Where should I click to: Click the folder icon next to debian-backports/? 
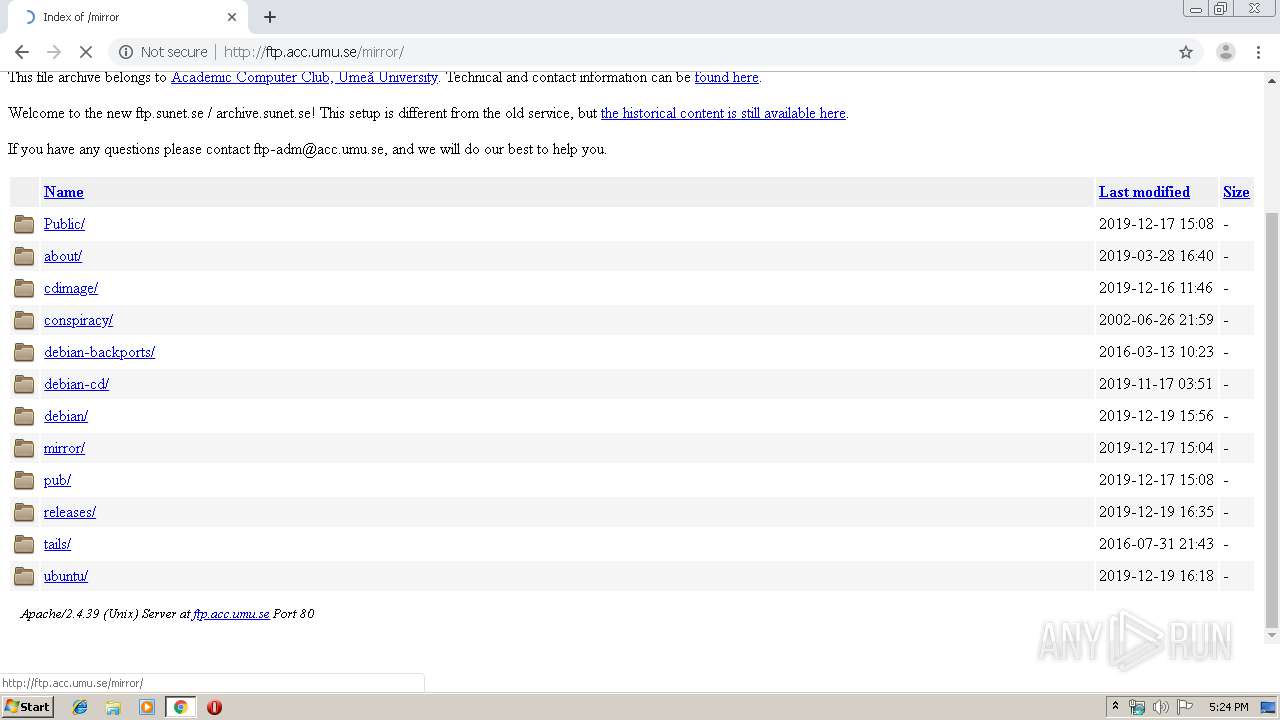[x=24, y=352]
